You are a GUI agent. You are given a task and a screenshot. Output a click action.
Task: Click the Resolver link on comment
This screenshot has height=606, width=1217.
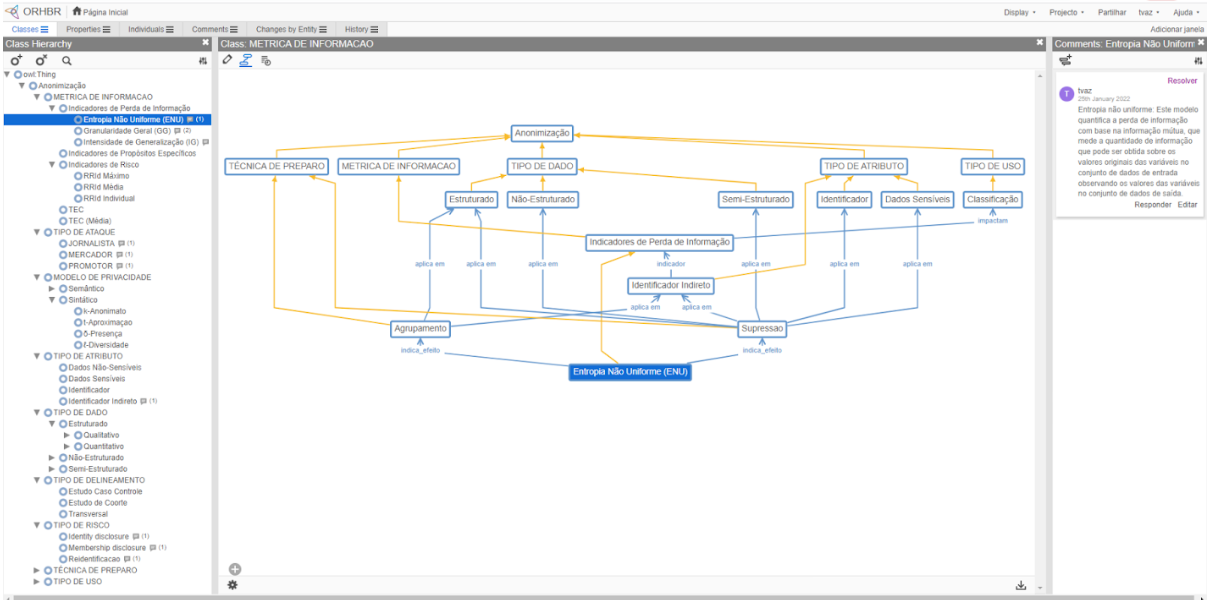tap(1181, 80)
